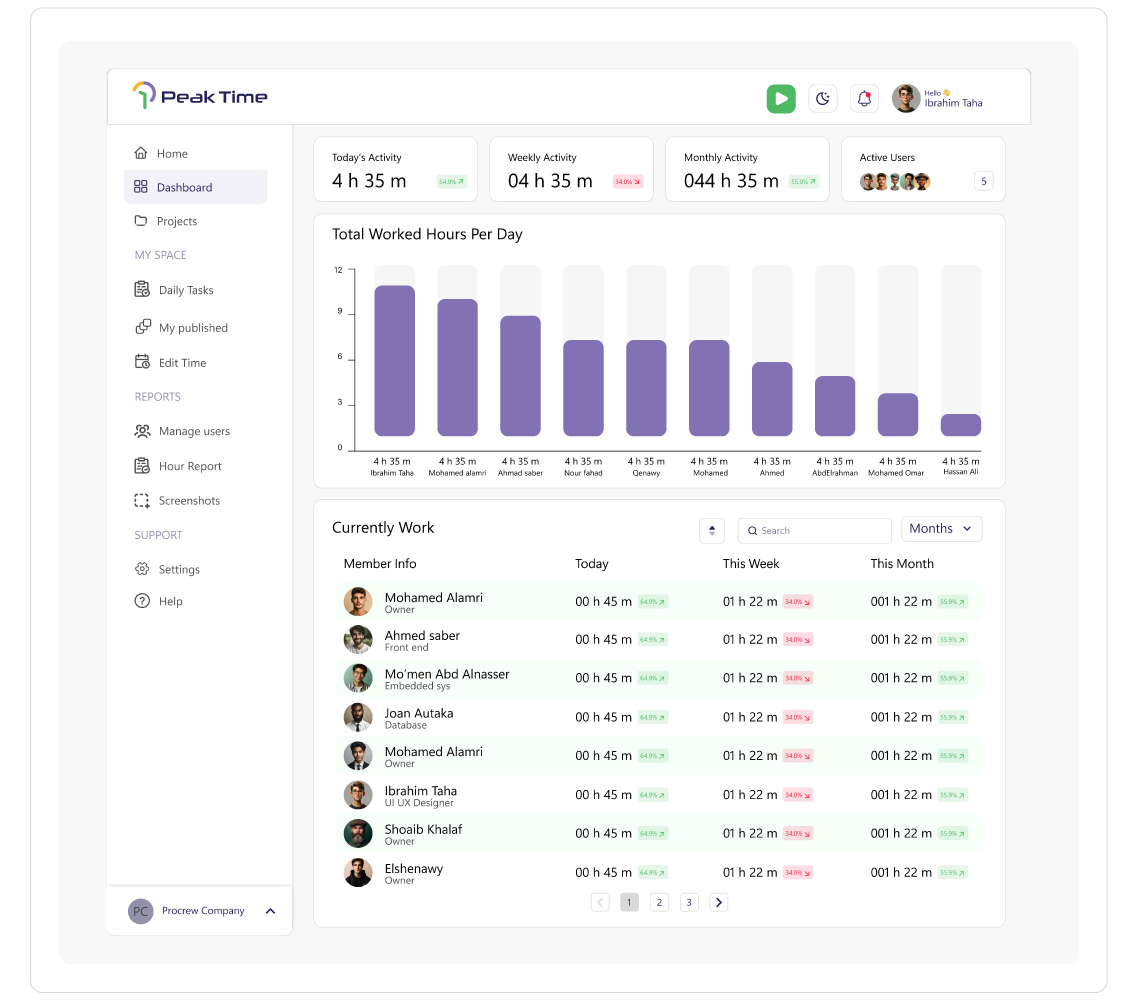Toggle dark mode using the moon icon
Image resolution: width=1136 pixels, height=1000 pixels.
pos(822,99)
